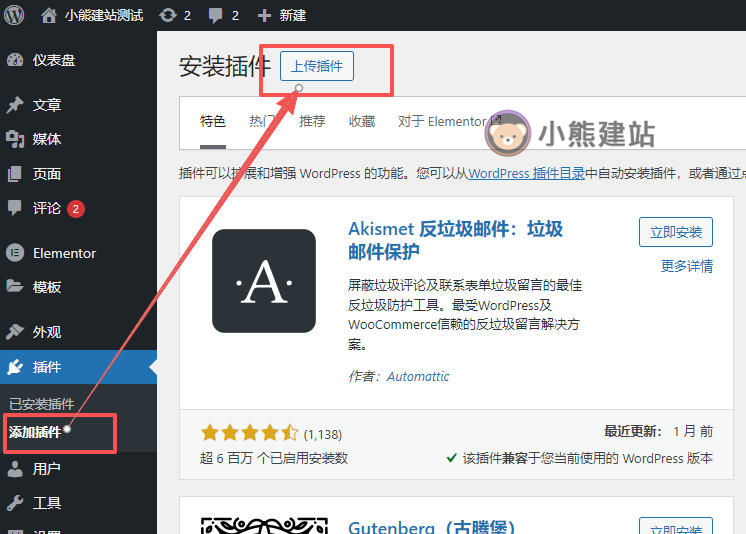Open 外观 appearance menu in sidebar
Viewport: 746px width, 534px height.
[x=46, y=332]
